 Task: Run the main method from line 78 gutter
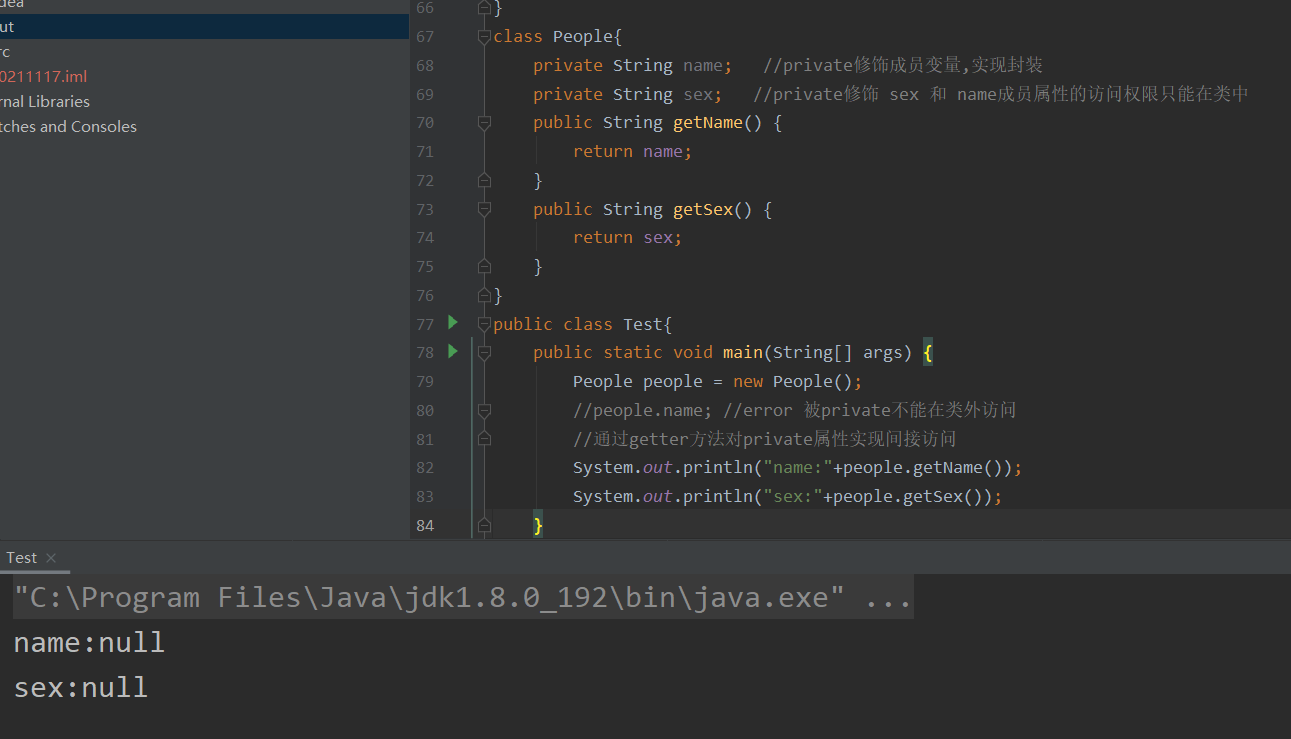[453, 351]
